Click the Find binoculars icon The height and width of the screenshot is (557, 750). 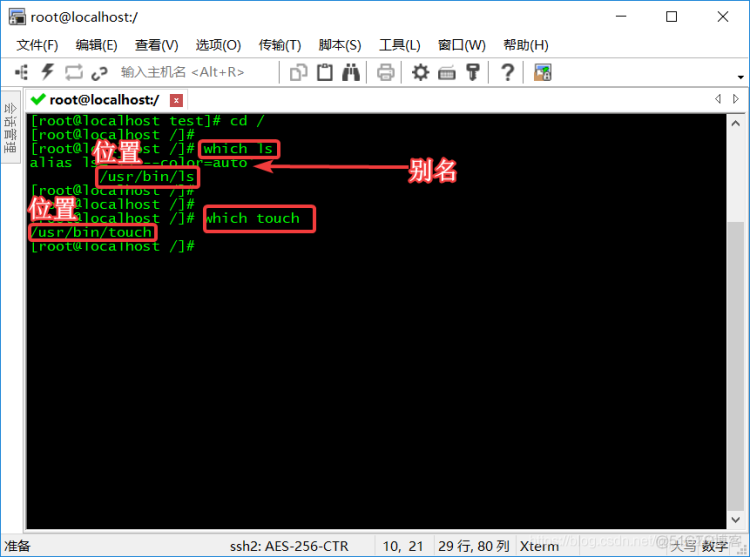(351, 72)
